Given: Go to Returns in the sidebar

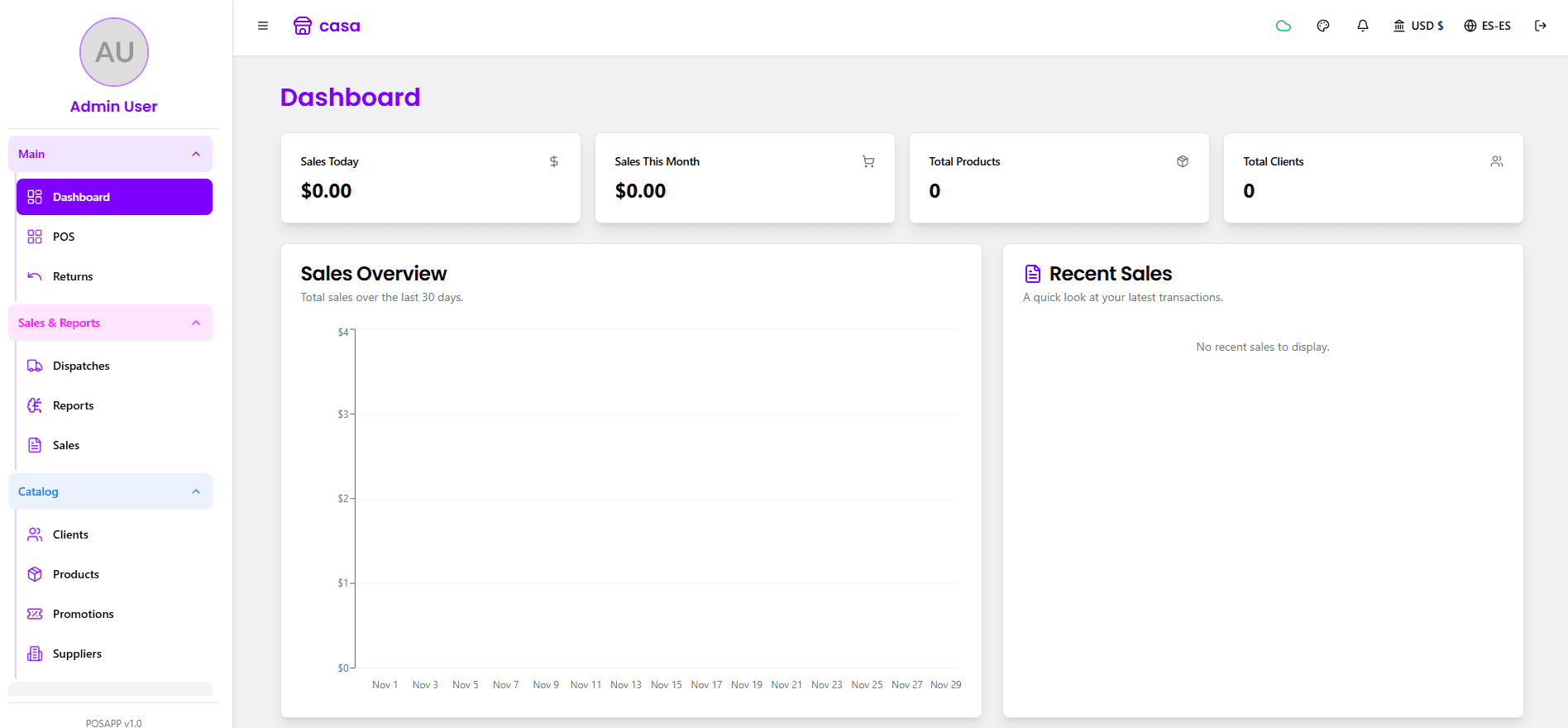Looking at the screenshot, I should [114, 276].
